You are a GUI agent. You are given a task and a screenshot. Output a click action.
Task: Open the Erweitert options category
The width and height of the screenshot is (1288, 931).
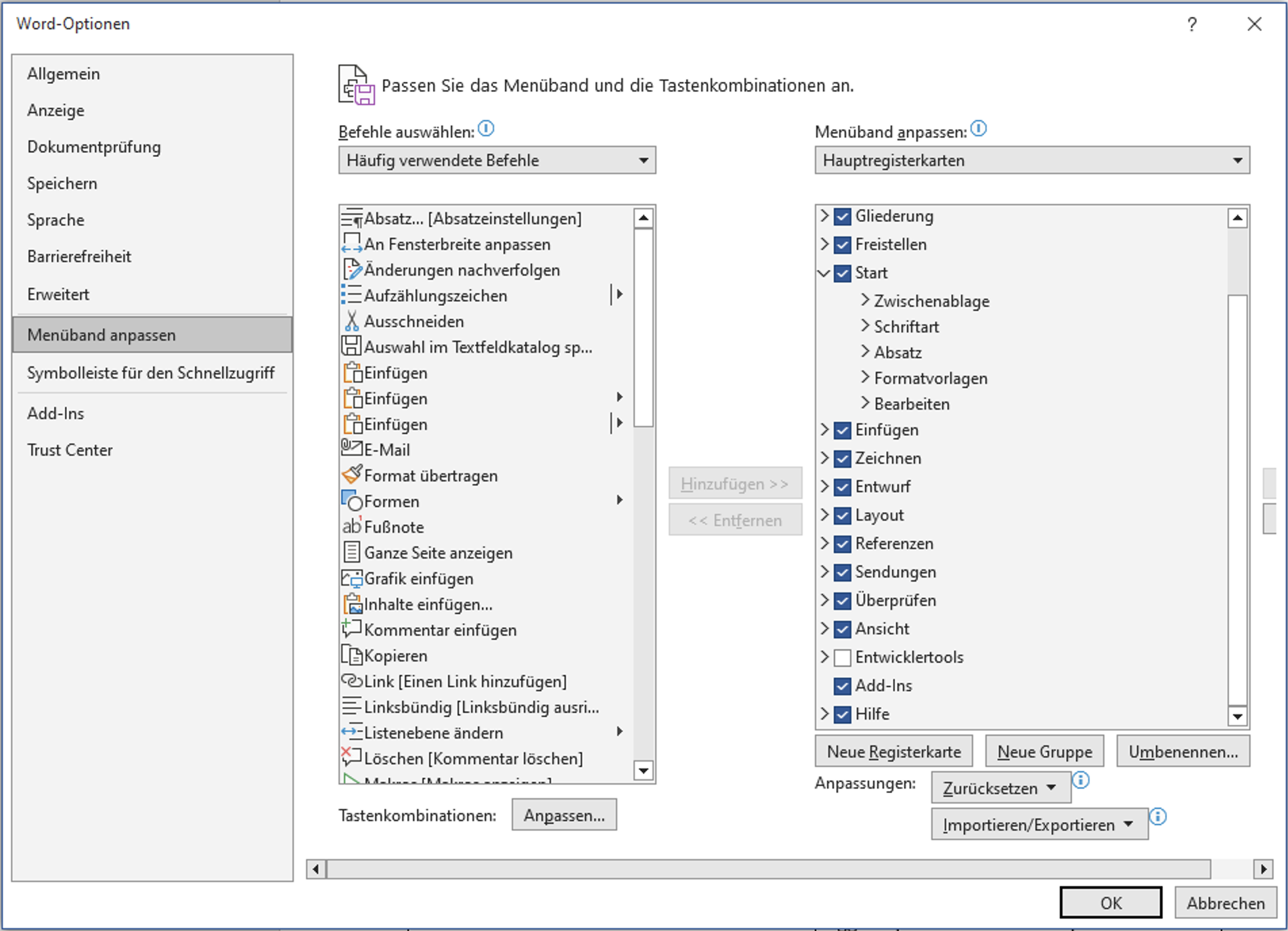pos(58,294)
